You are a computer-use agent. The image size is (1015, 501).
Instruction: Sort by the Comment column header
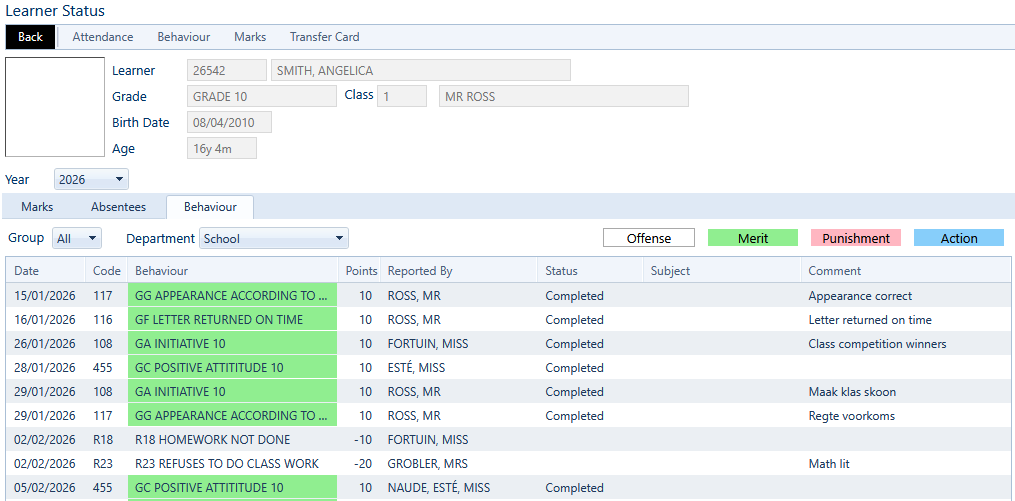(x=906, y=271)
